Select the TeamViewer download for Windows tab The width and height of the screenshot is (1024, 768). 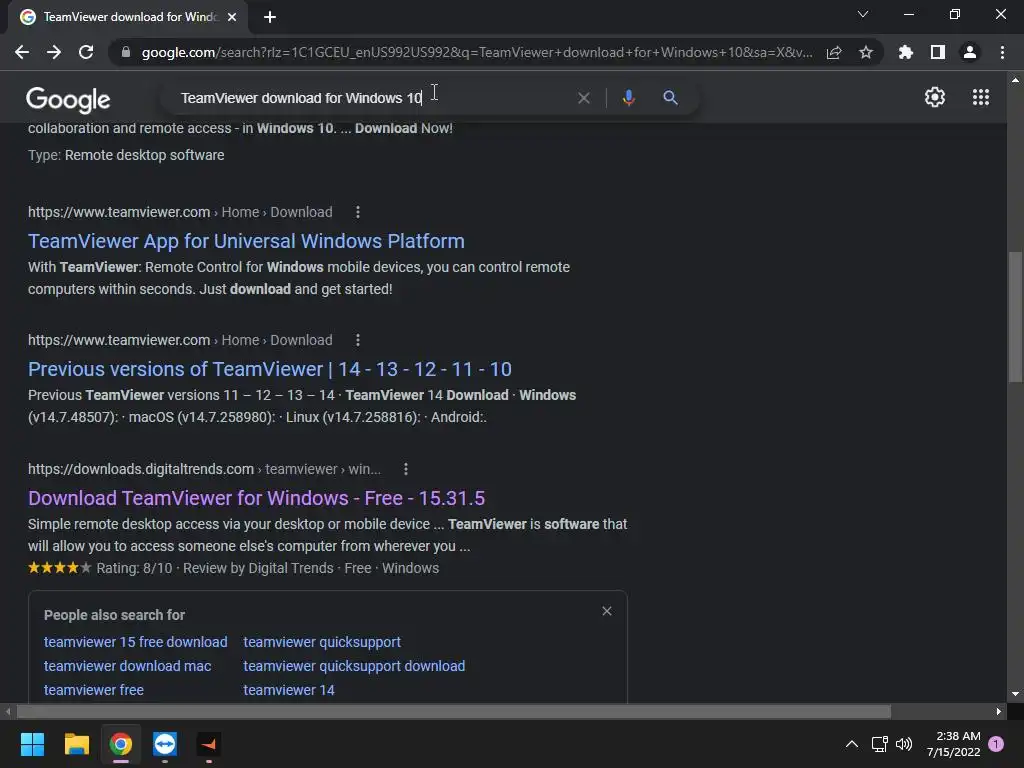click(x=129, y=17)
